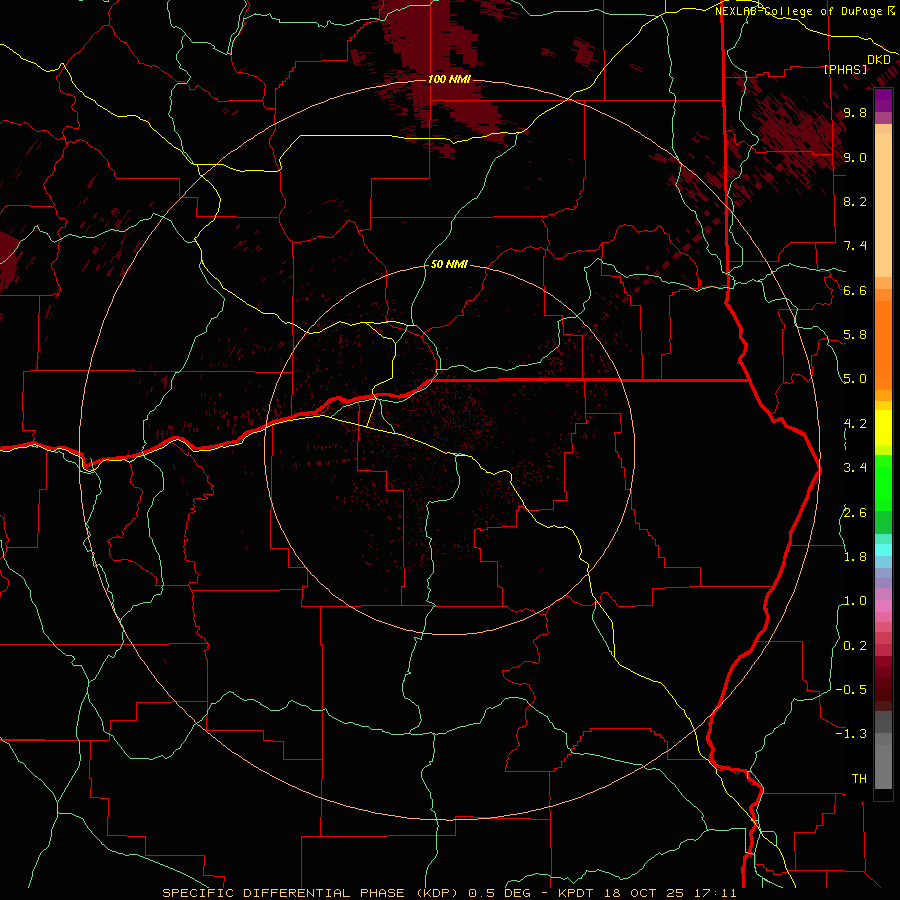900x900 pixels.
Task: Click the 5.0 scale value
Action: tap(855, 379)
